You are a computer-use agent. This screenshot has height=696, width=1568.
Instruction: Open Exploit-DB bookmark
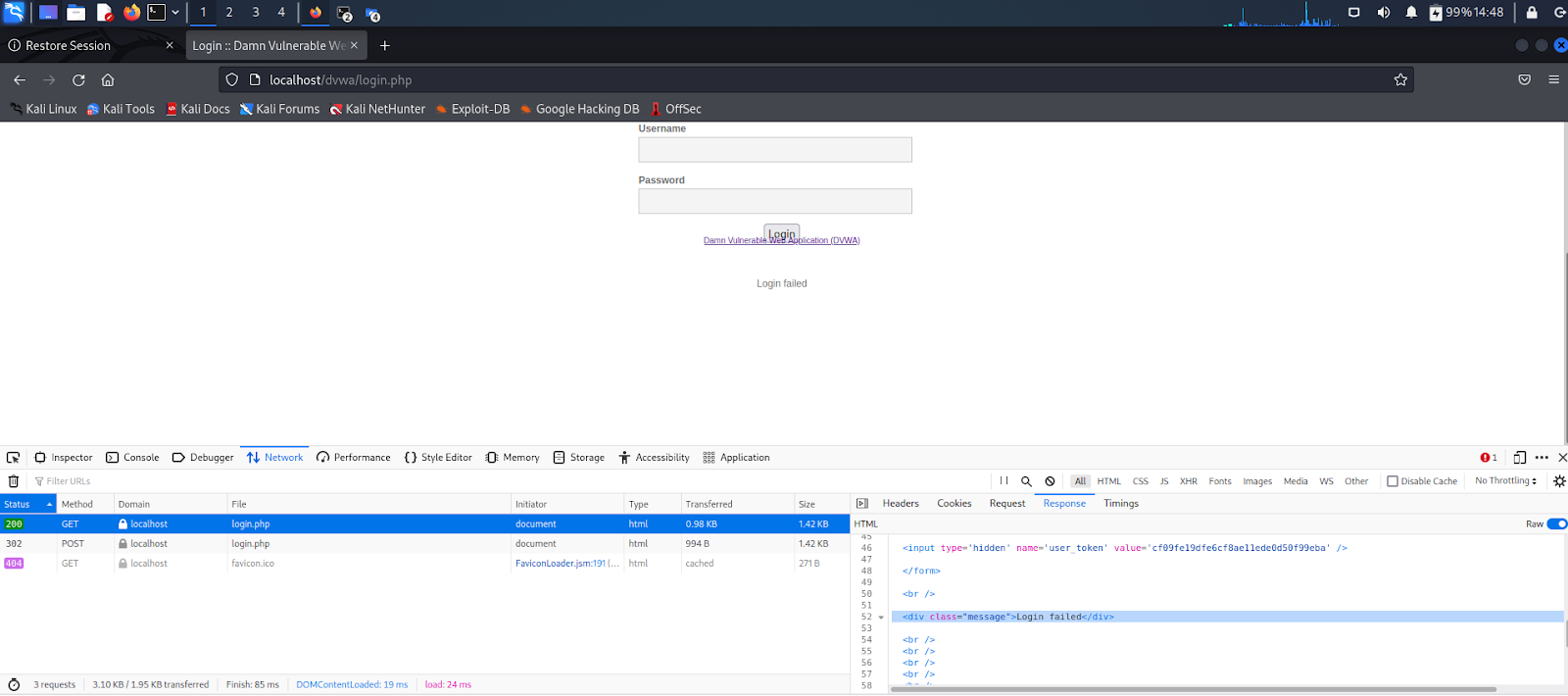tap(472, 109)
